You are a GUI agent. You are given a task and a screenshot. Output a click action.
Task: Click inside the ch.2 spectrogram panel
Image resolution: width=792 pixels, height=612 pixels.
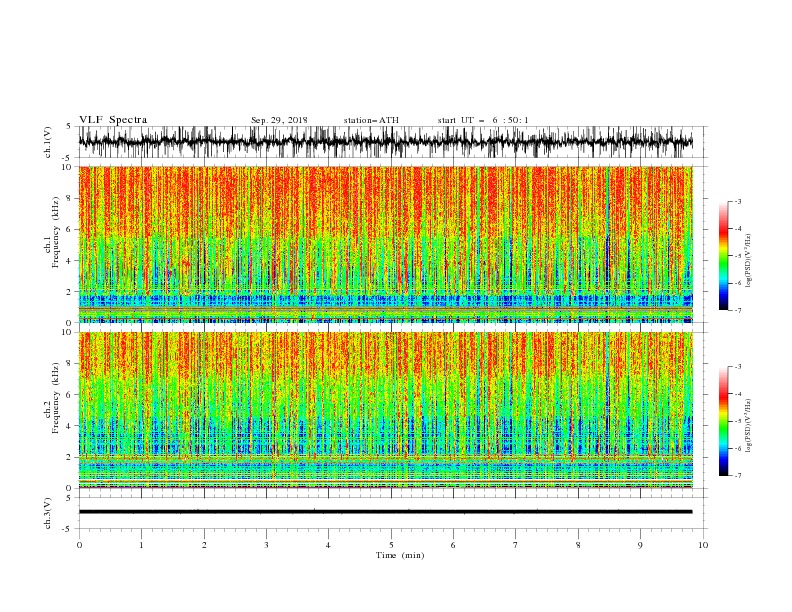click(x=385, y=410)
